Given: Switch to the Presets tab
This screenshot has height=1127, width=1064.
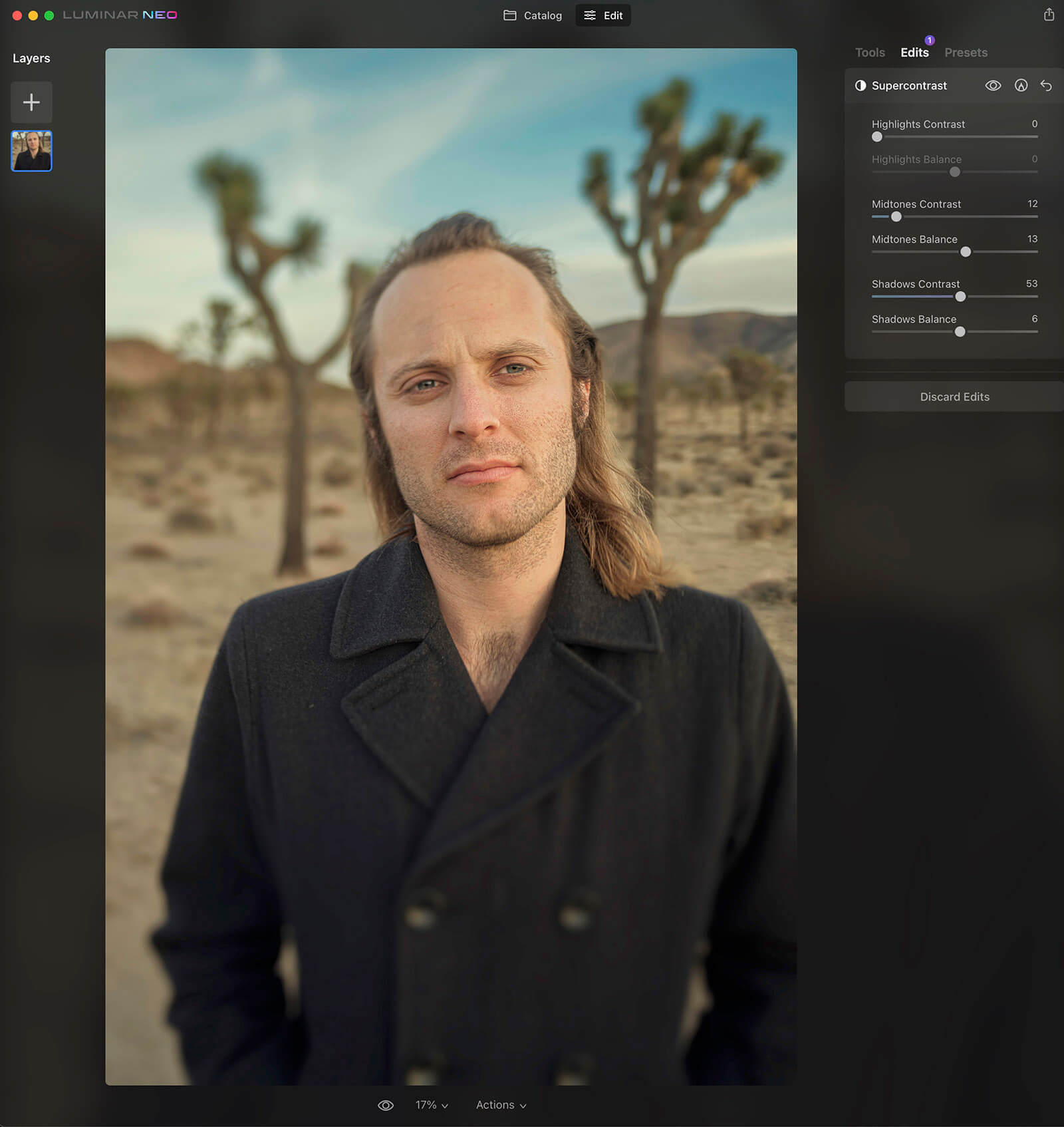Looking at the screenshot, I should tap(966, 53).
